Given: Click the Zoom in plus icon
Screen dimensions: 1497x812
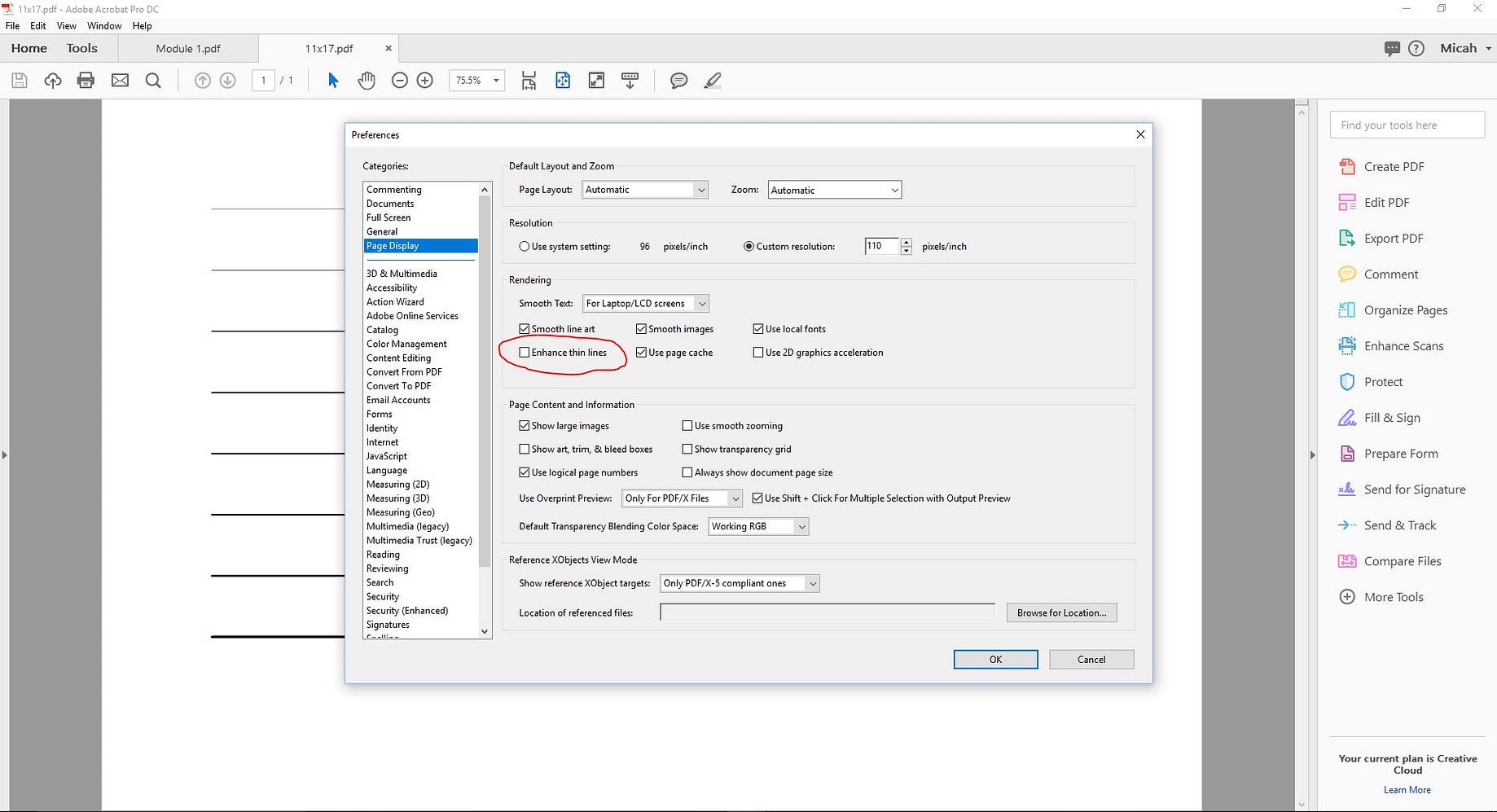Looking at the screenshot, I should (425, 81).
